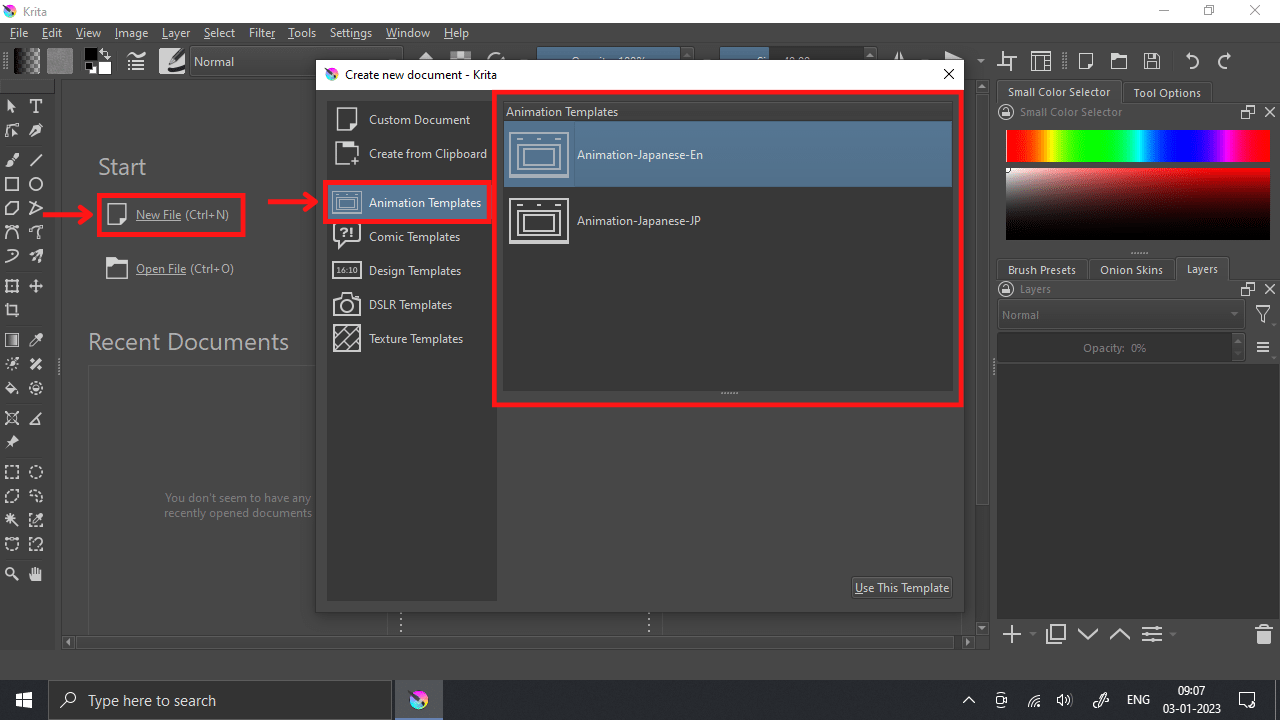The width and height of the screenshot is (1280, 720).
Task: Swap foreground and background colors
Action: coord(105,52)
